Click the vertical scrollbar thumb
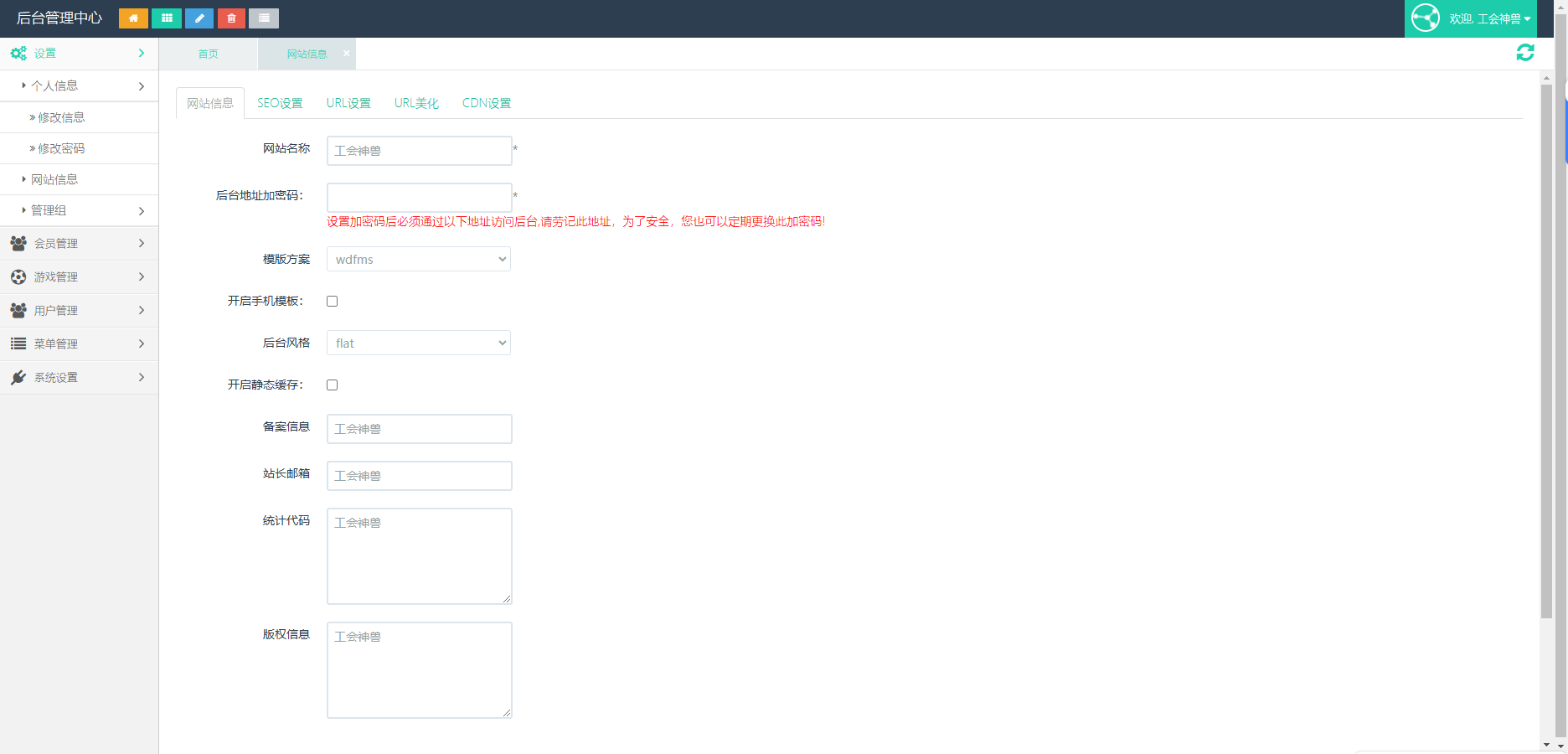The image size is (1568, 754). tap(1546, 351)
